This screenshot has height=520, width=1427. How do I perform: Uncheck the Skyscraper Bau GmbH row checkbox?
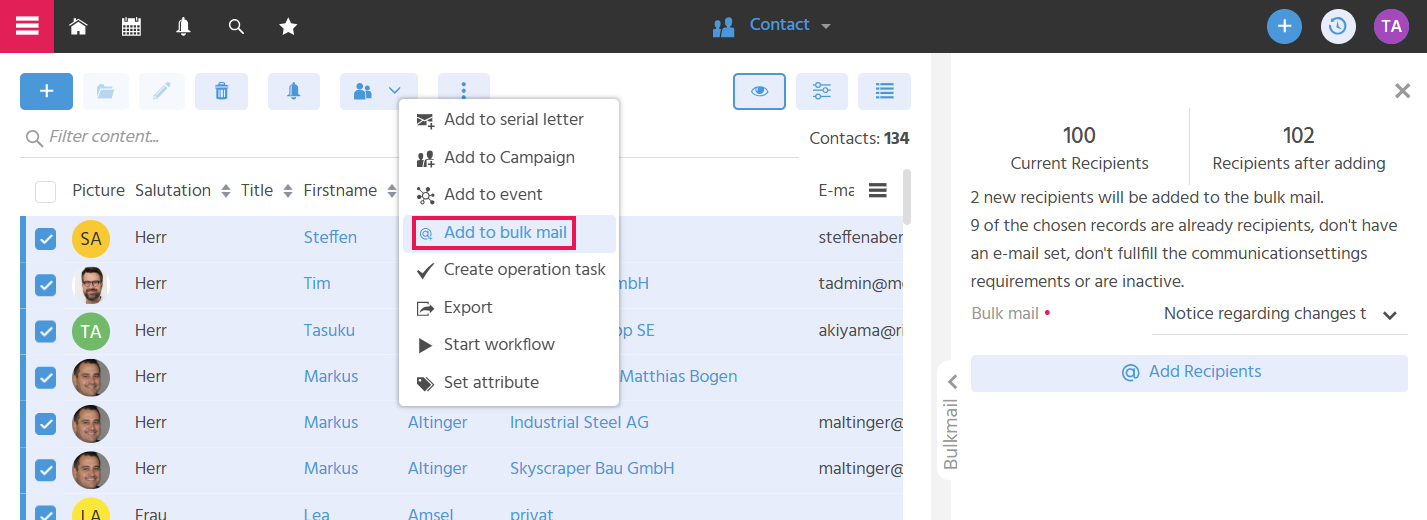[45, 469]
